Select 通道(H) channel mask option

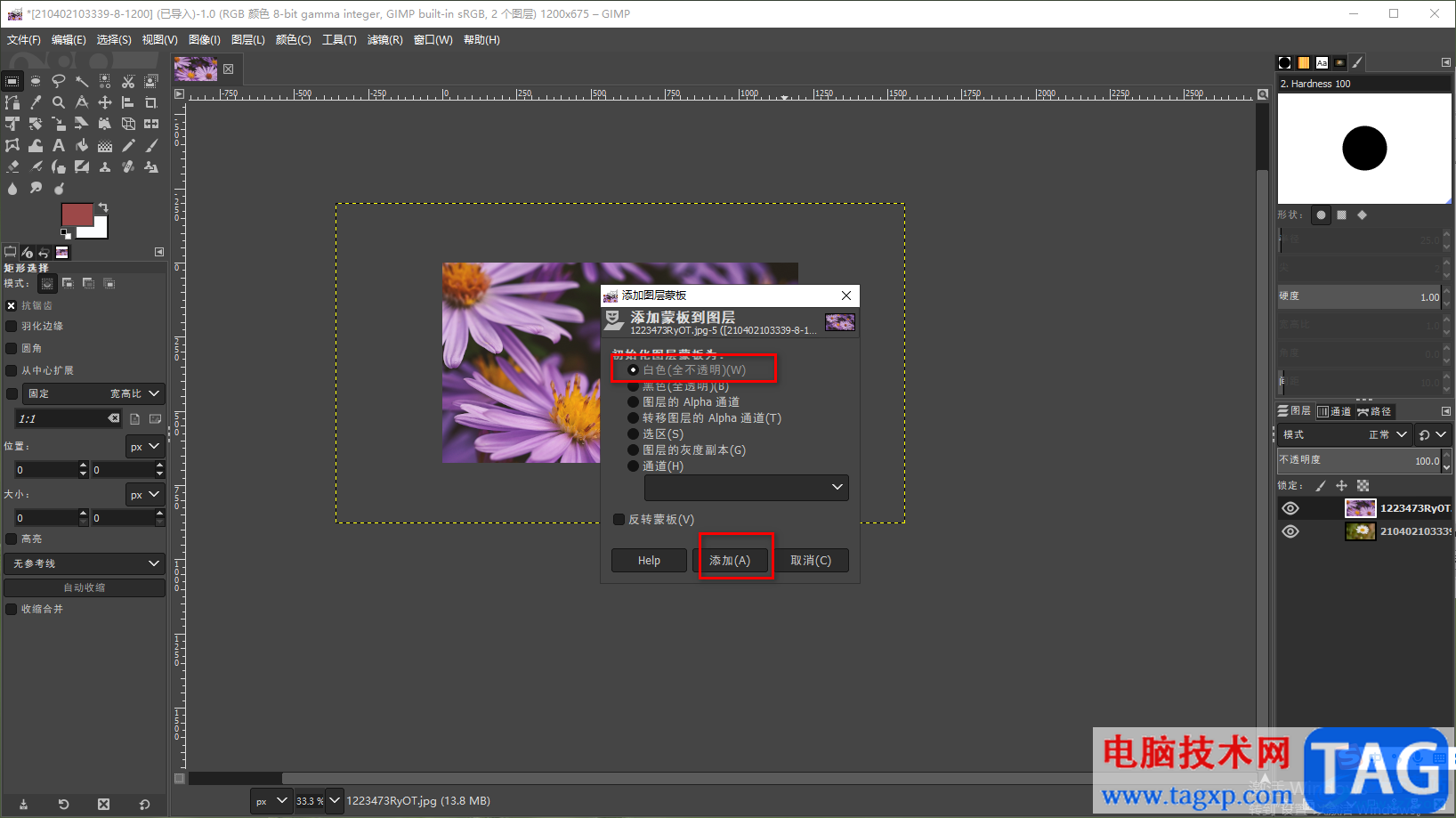click(656, 466)
